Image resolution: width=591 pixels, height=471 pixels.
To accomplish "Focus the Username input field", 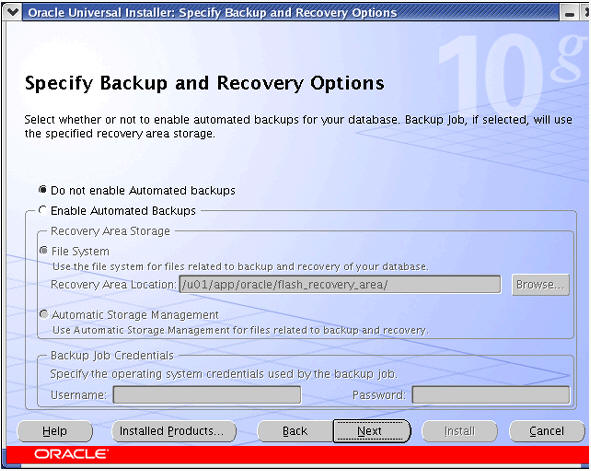I will coord(207,395).
